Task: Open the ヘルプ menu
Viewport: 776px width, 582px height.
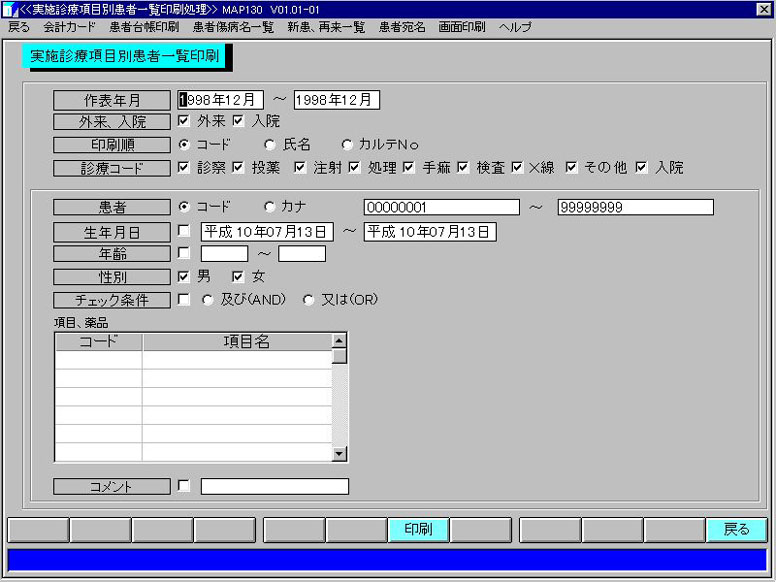Action: [515, 27]
